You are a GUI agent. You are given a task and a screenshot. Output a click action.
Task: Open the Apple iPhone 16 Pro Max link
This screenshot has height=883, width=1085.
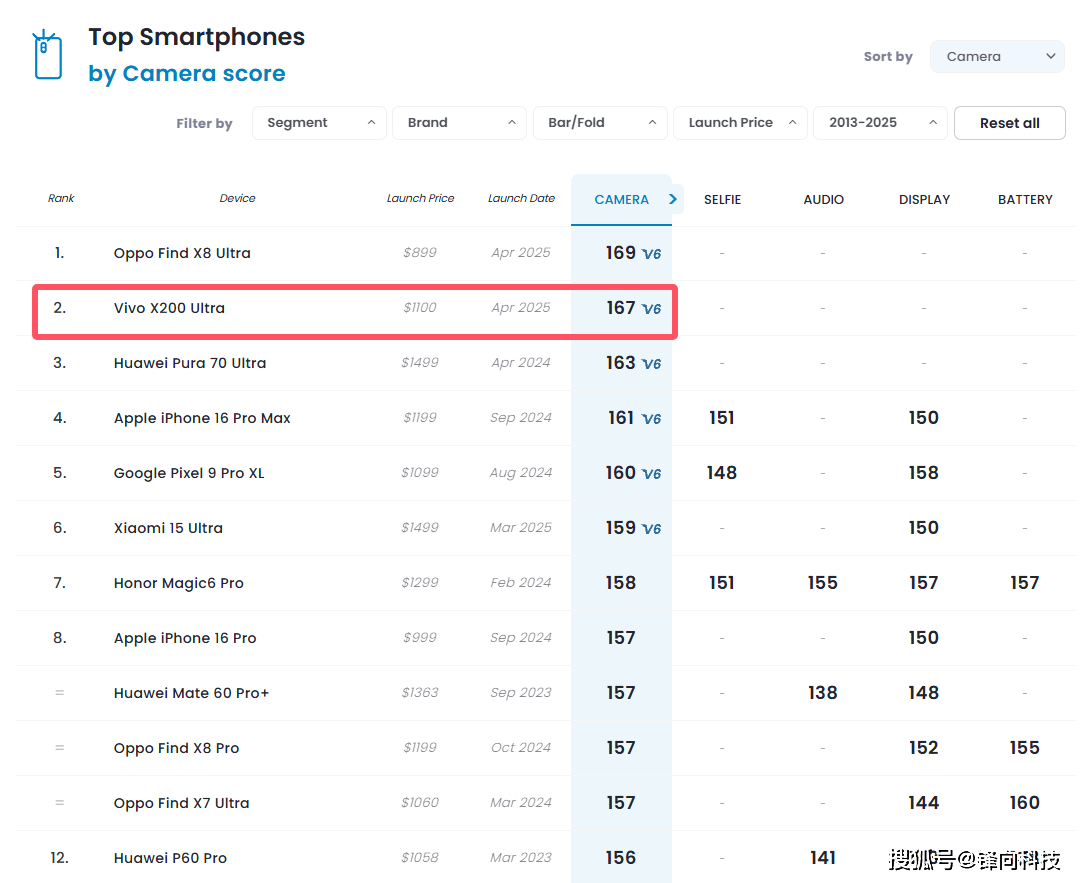click(x=202, y=418)
